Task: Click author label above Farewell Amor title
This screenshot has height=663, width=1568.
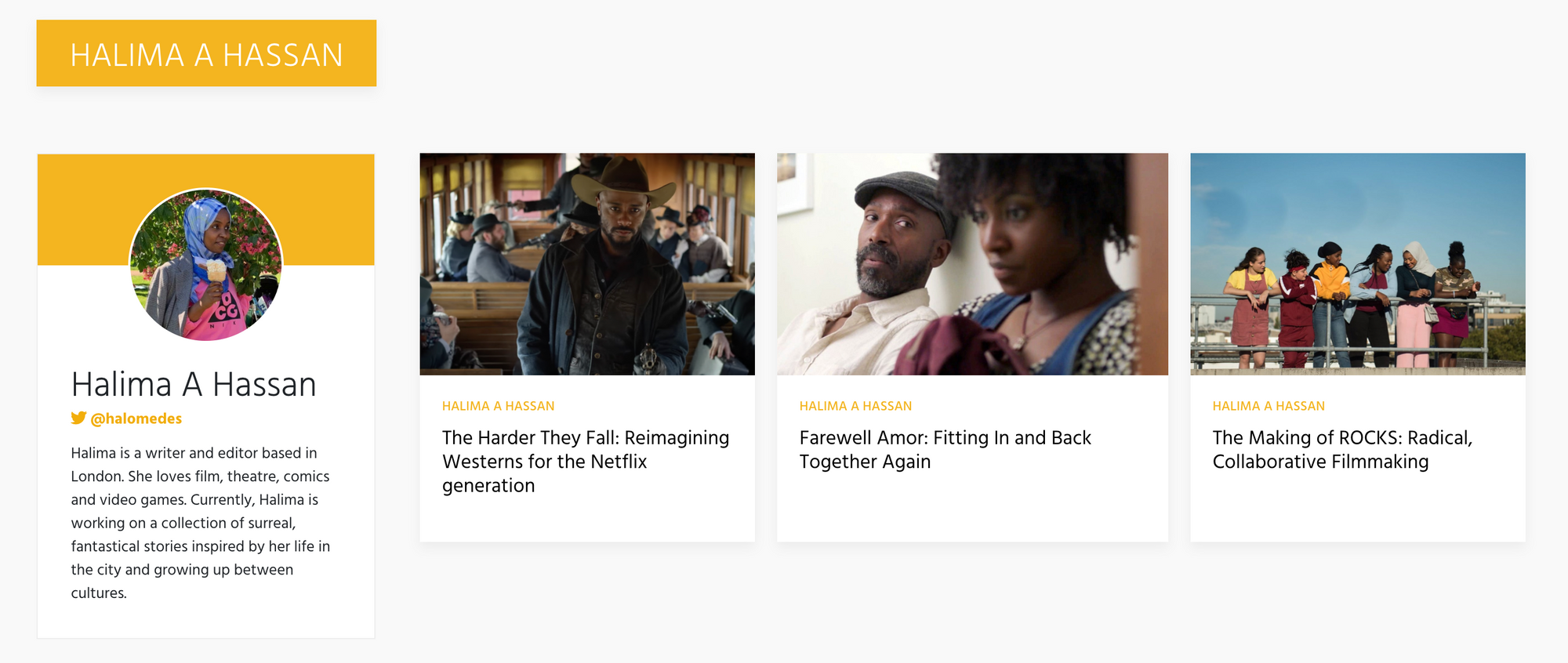Action: (855, 406)
